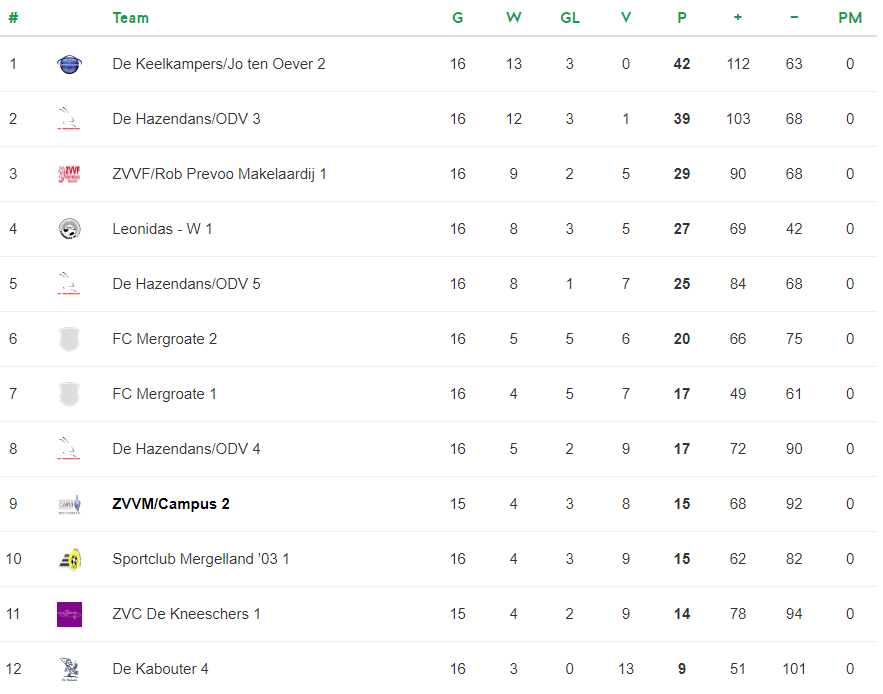Click the GL column header

coord(569,18)
